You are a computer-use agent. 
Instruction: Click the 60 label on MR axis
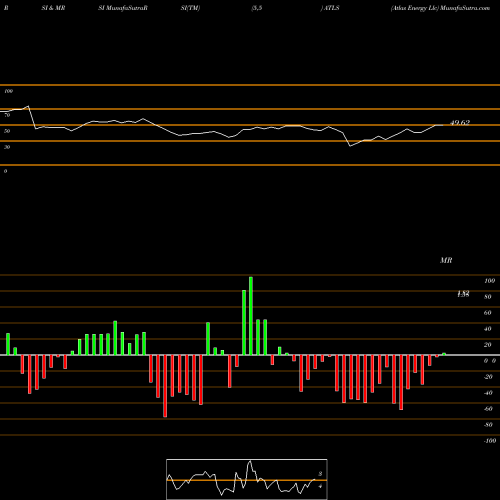[488, 313]
